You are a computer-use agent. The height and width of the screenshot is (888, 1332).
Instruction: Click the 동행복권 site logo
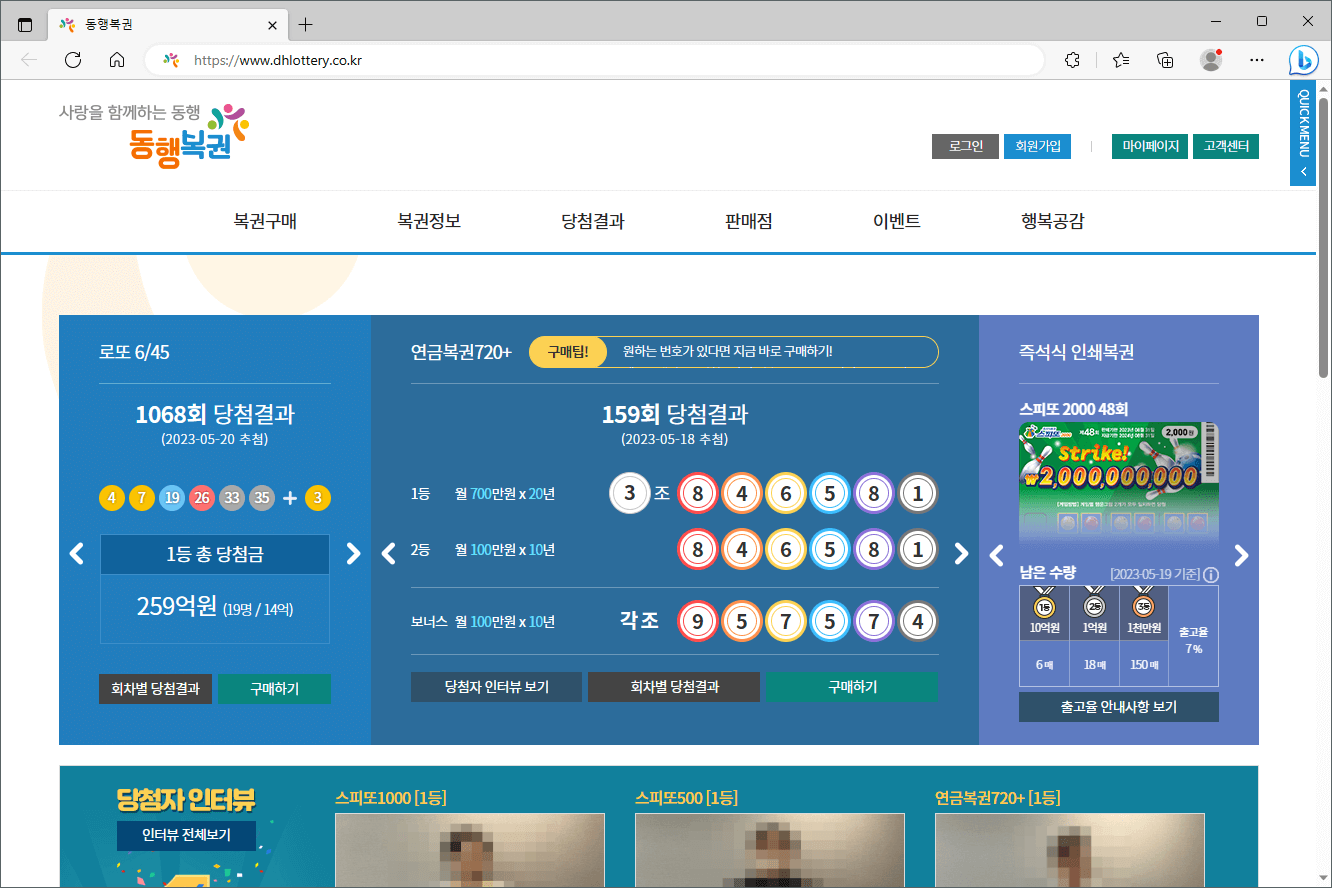pyautogui.click(x=155, y=135)
